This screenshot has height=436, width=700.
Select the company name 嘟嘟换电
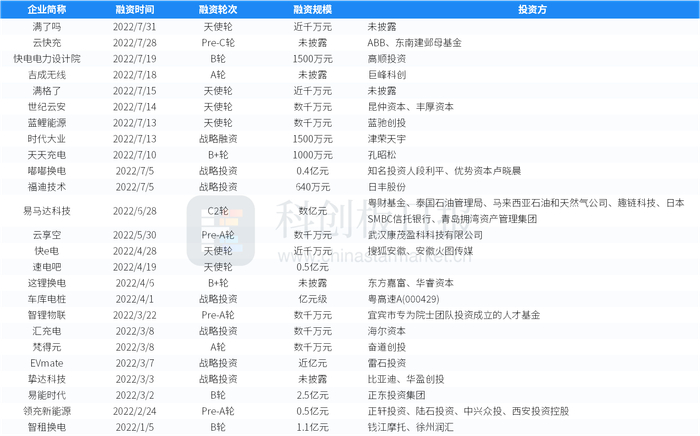coord(47,171)
